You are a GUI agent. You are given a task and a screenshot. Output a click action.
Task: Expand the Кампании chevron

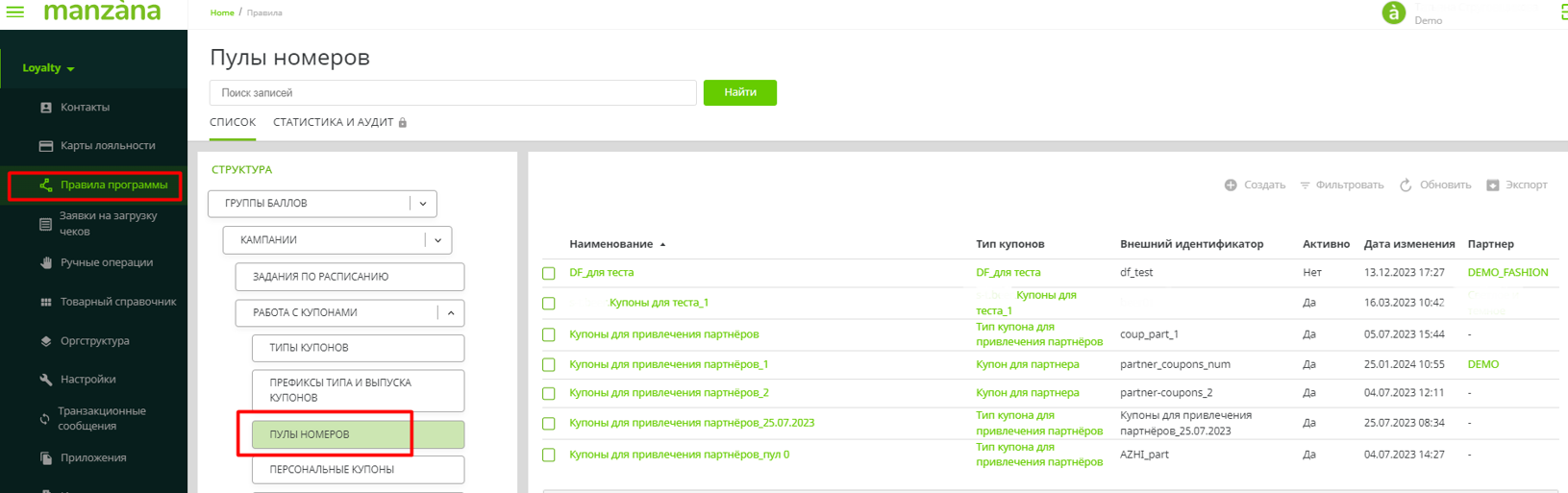[x=438, y=240]
